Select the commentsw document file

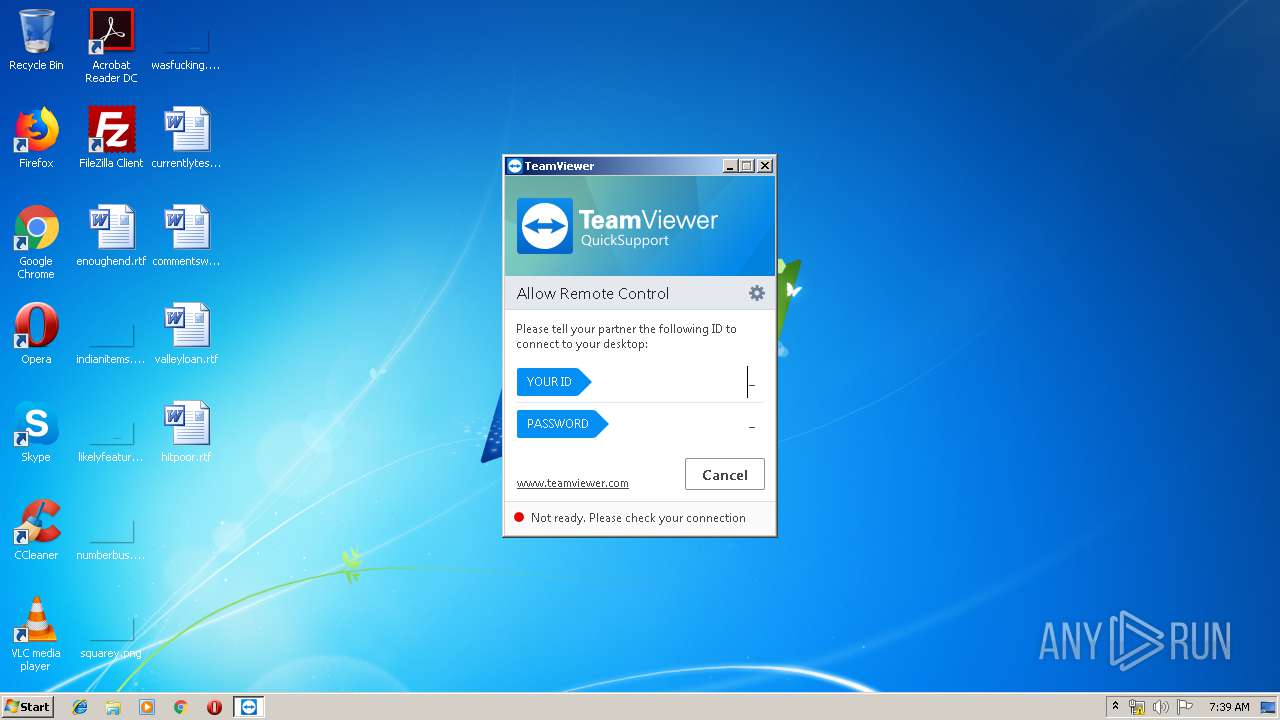pyautogui.click(x=186, y=236)
